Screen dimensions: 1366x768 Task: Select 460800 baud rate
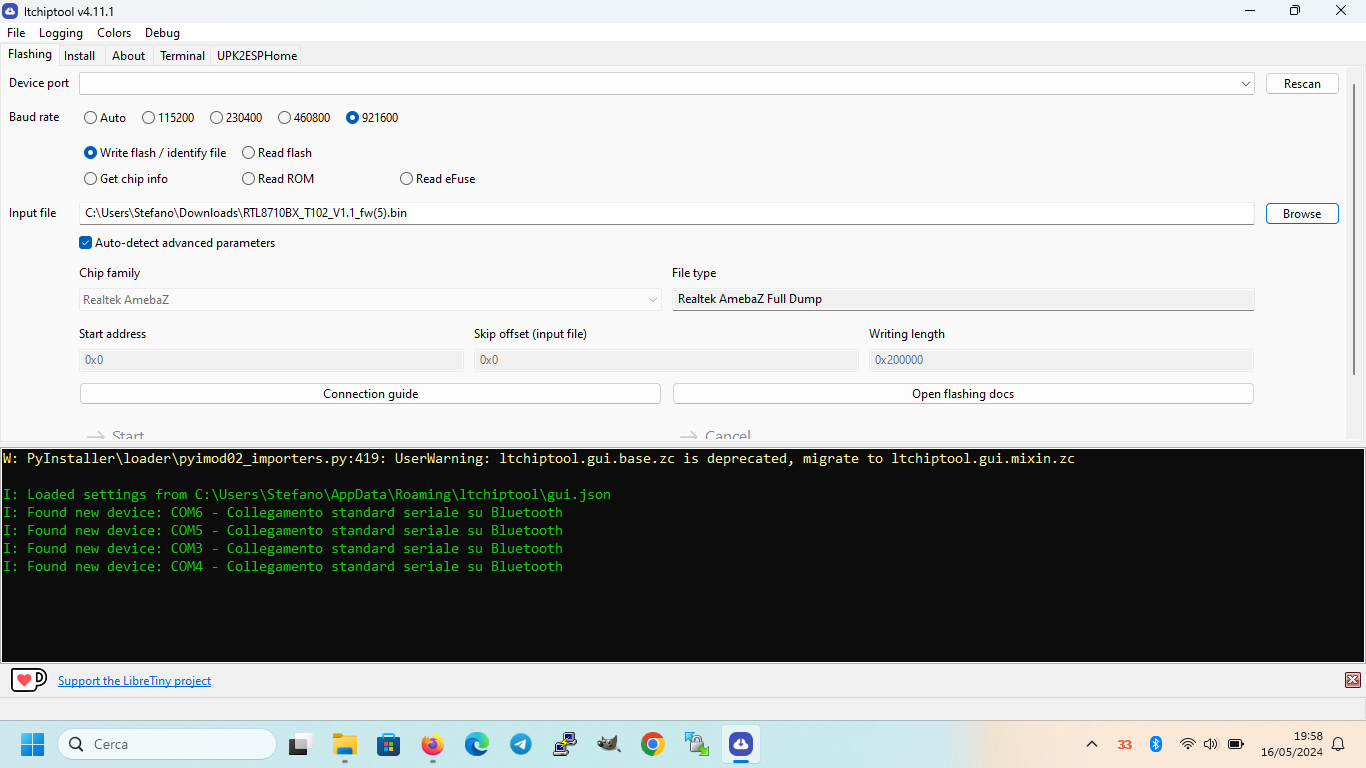[304, 118]
